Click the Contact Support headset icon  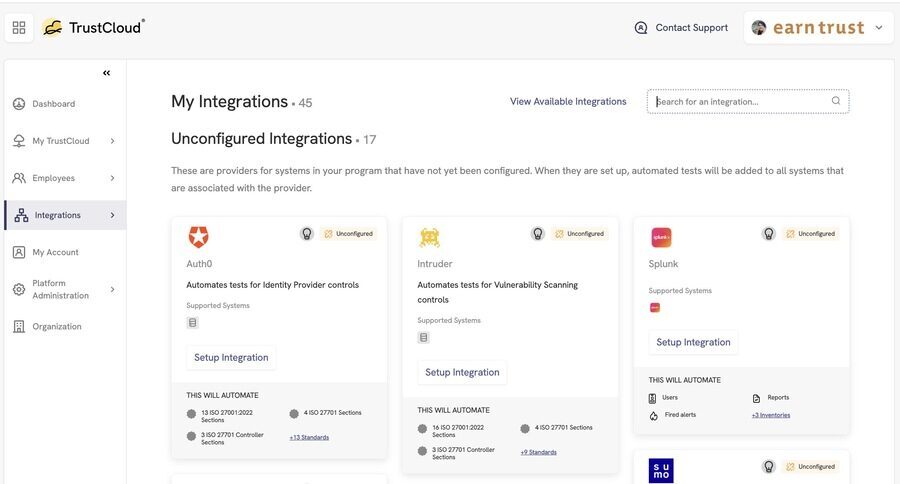641,28
